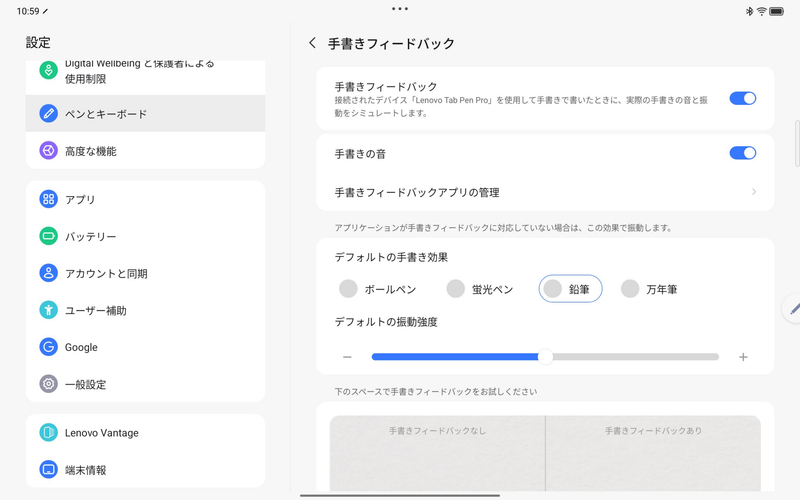The width and height of the screenshot is (800, 500).
Task: Go to 高度な機能 settings
Action: [x=145, y=151]
